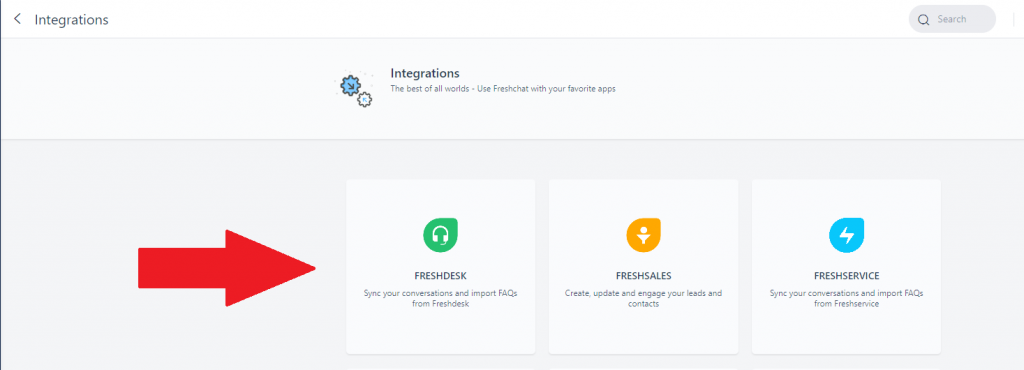Select the blue Freshservice lightning icon

[x=846, y=235]
